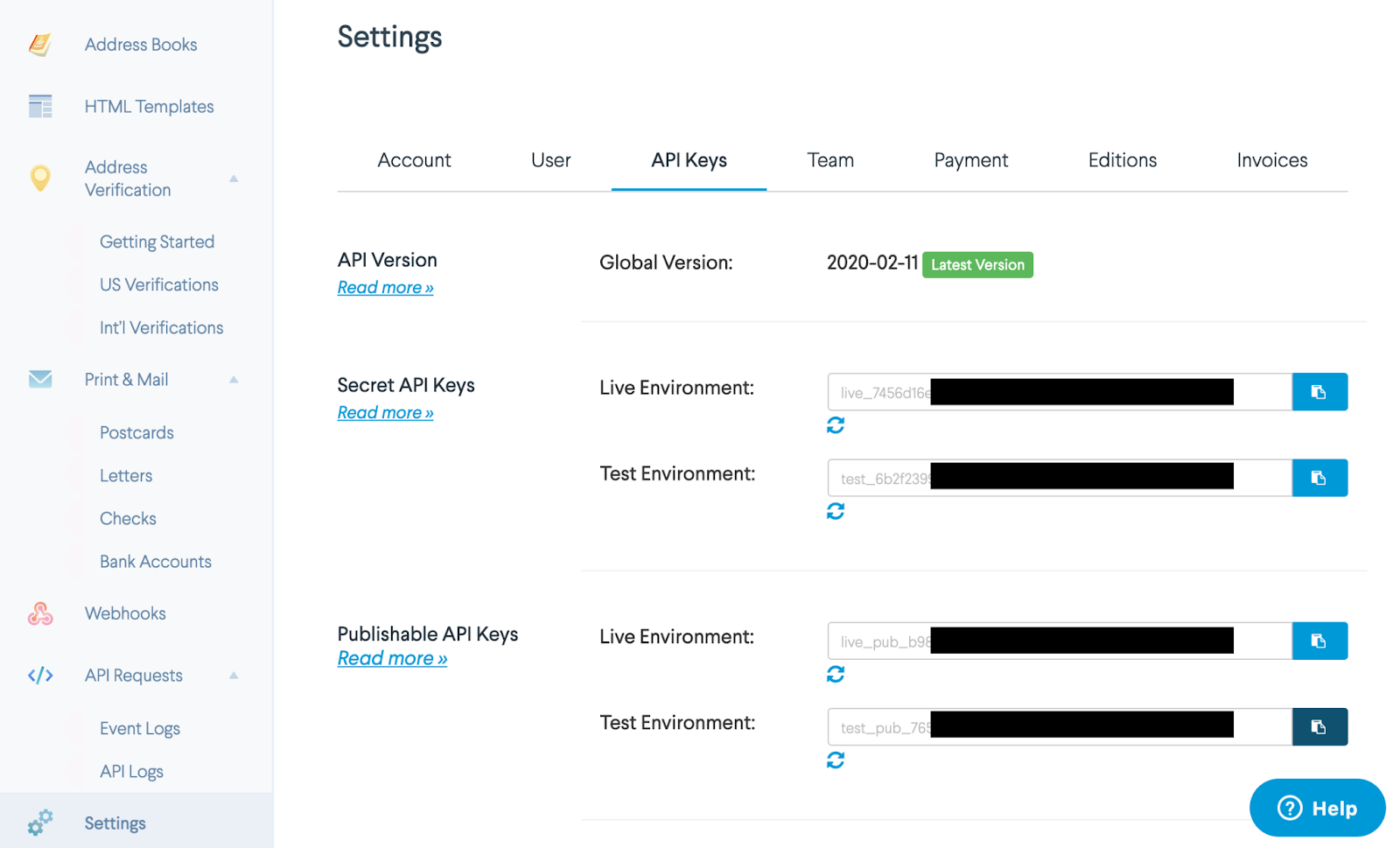Viewport: 1400px width, 848px height.
Task: Copy the publishable live environment key
Action: pos(1319,641)
